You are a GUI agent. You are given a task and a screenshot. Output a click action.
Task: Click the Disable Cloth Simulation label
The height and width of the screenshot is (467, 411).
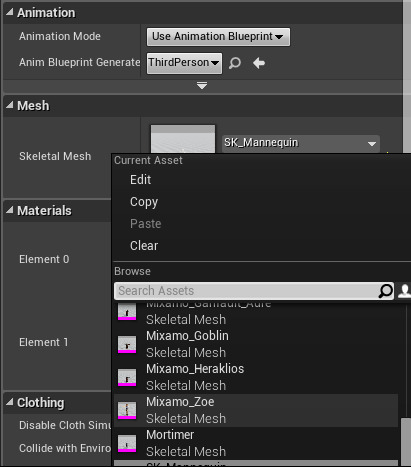point(65,425)
